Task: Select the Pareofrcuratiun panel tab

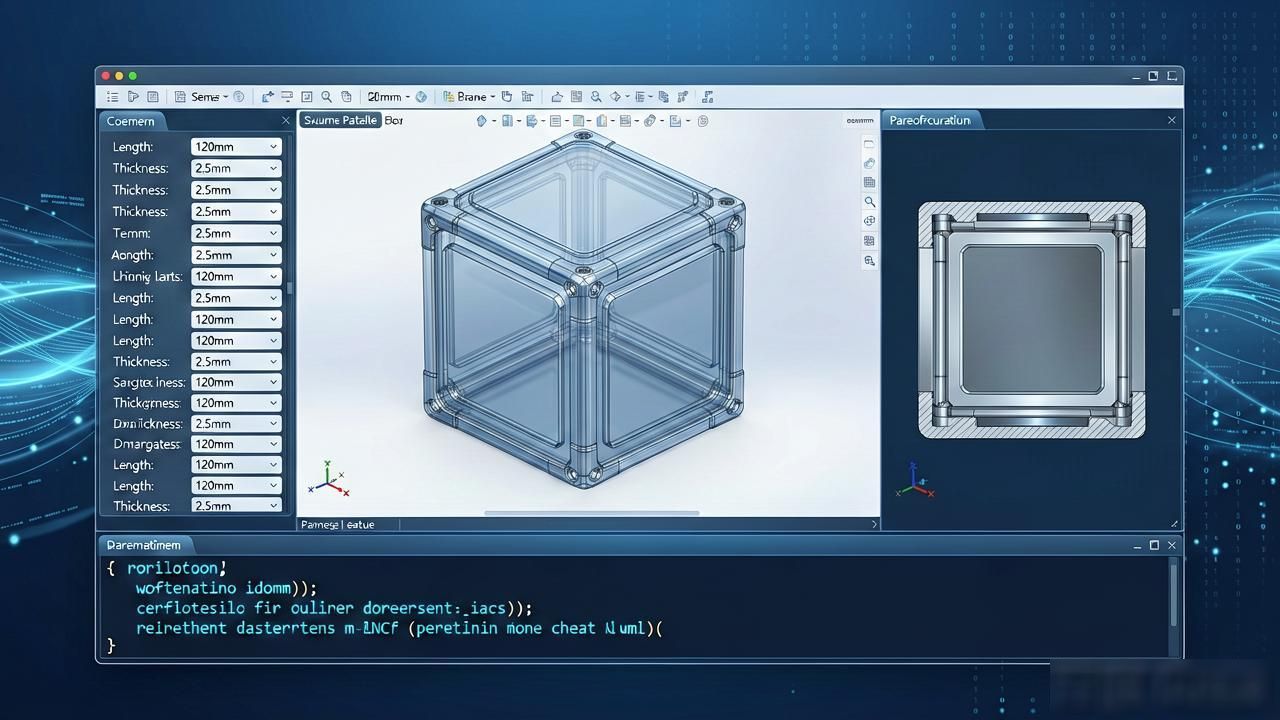Action: [x=930, y=120]
